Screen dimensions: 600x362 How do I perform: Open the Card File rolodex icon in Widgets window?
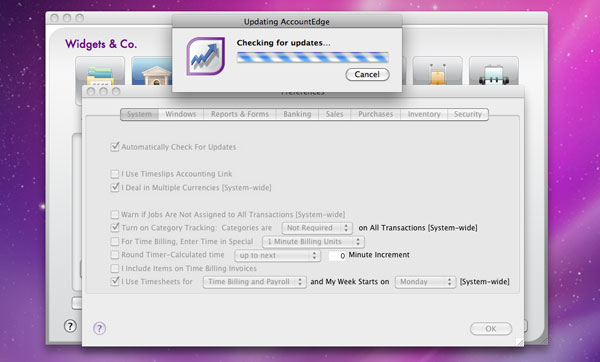(494, 71)
